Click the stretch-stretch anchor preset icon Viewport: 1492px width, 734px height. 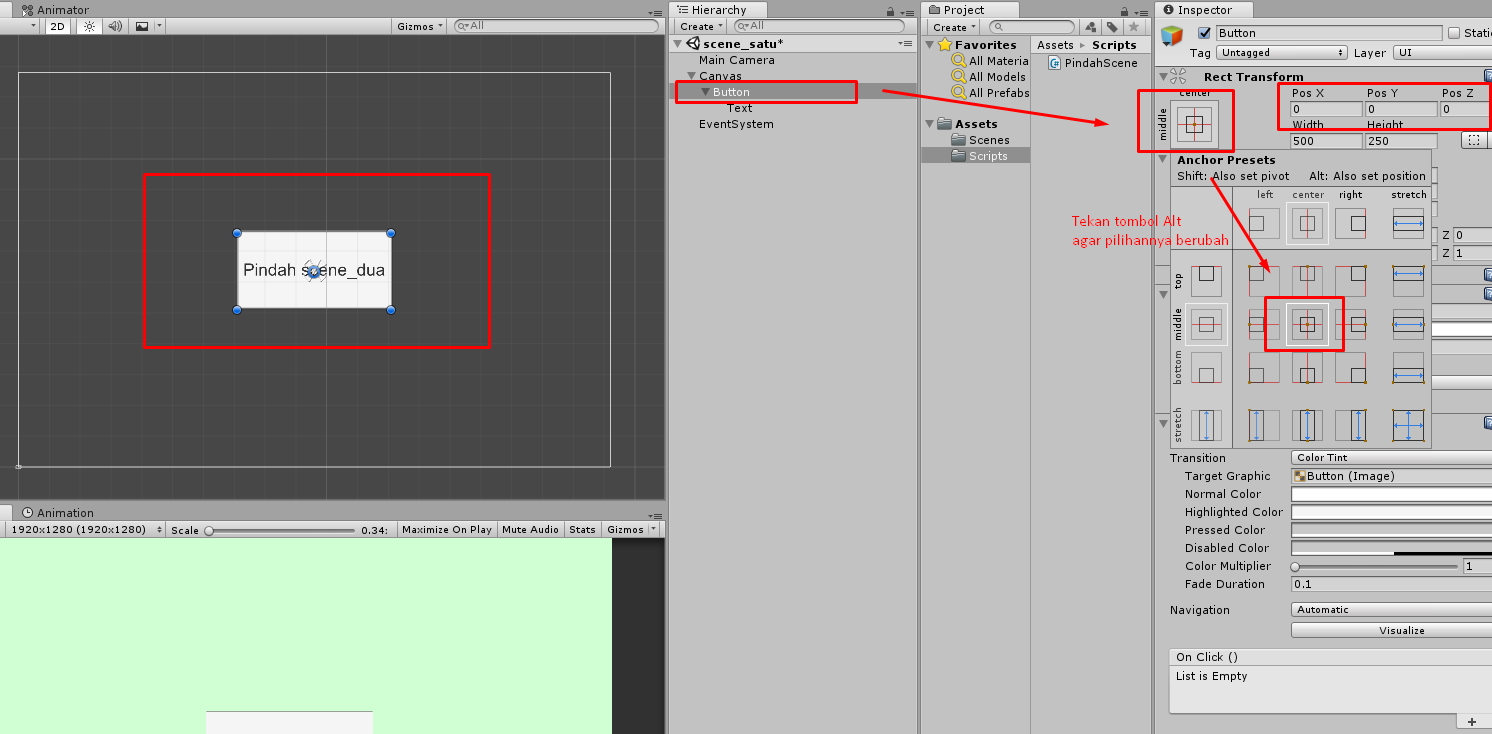click(x=1408, y=425)
